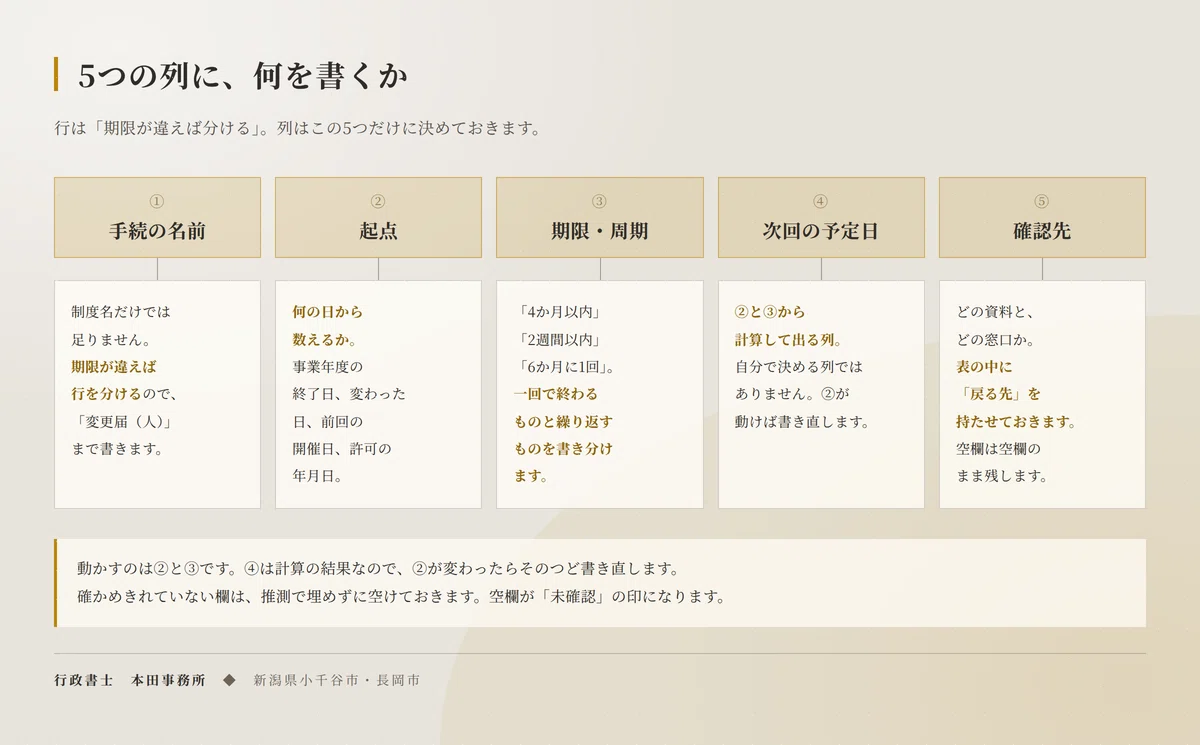Screen dimensions: 1200x745
Task: Select the note line starting 「動かすのは②と③です」
Action: [x=378, y=569]
